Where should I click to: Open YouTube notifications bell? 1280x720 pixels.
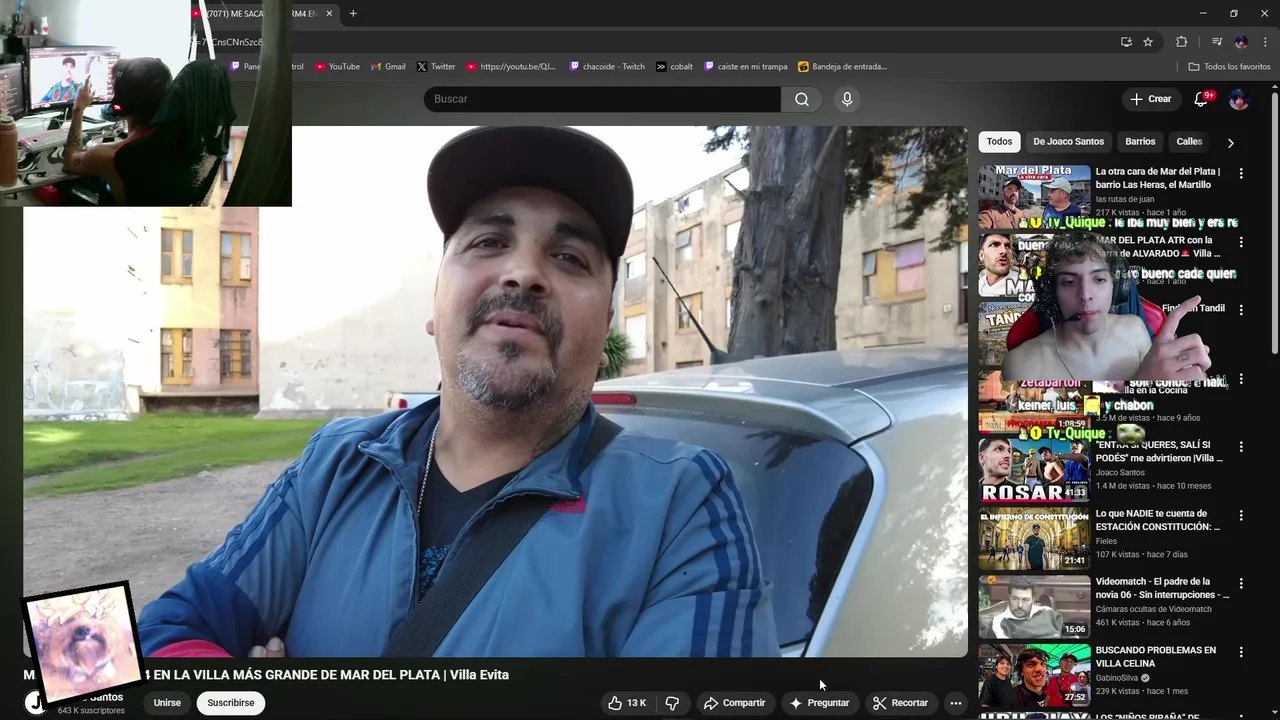[1202, 99]
